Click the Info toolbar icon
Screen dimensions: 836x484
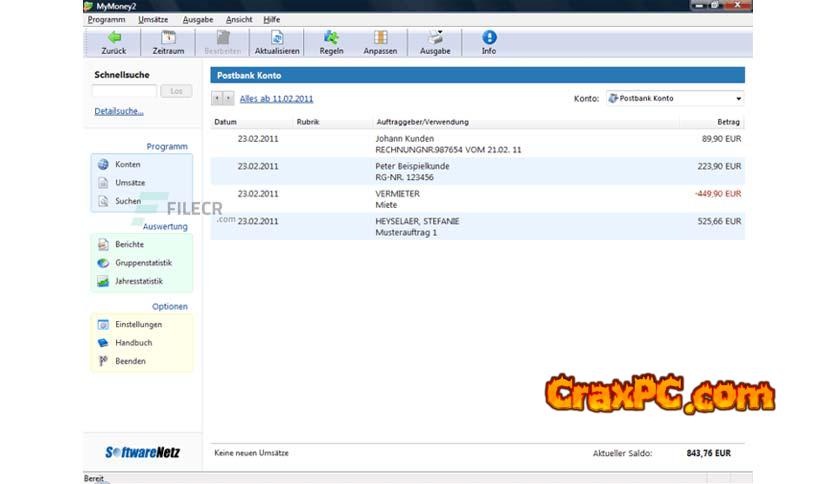(x=488, y=38)
